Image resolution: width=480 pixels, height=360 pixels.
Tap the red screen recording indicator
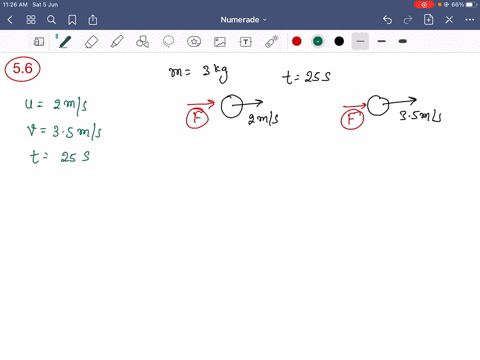point(424,5)
